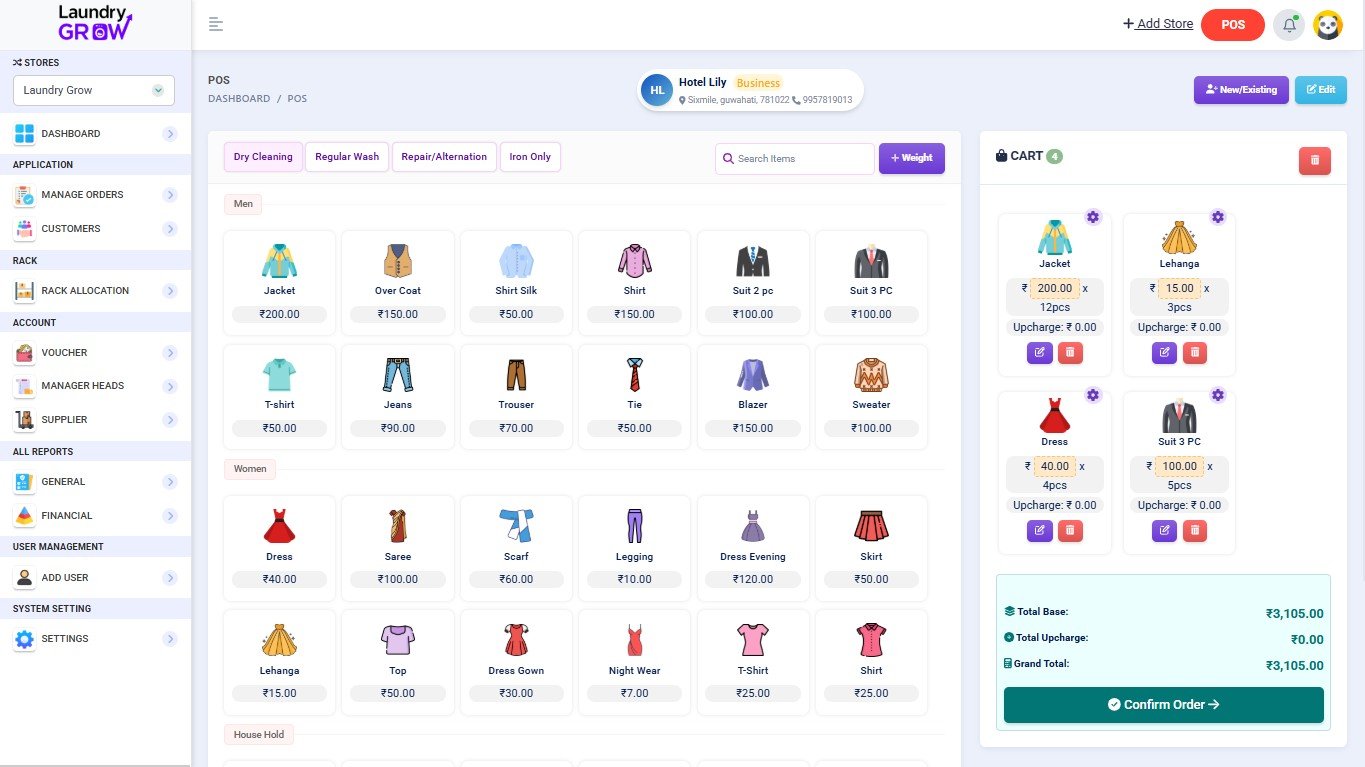The width and height of the screenshot is (1365, 767).
Task: Switch to the Regular Wash tab
Action: (347, 157)
